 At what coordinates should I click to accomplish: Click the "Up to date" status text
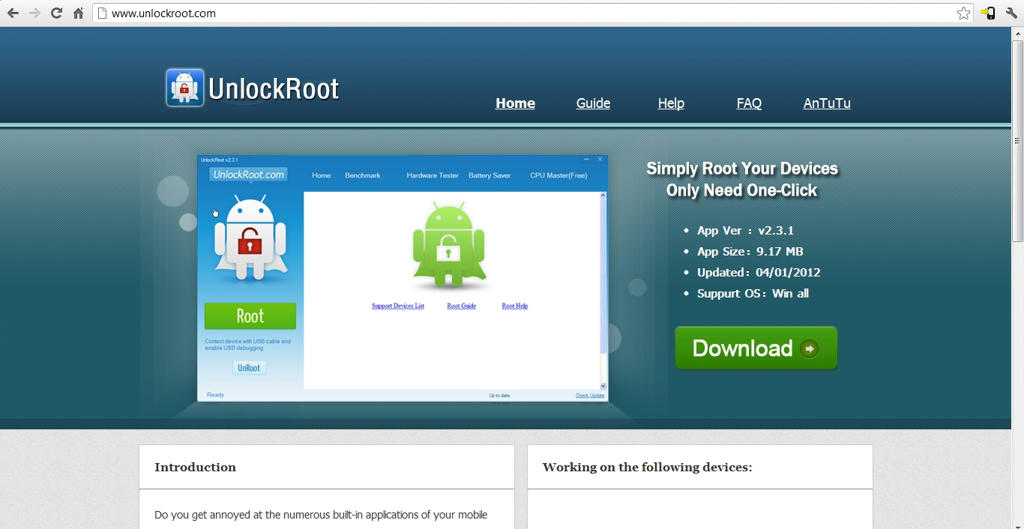pos(499,396)
